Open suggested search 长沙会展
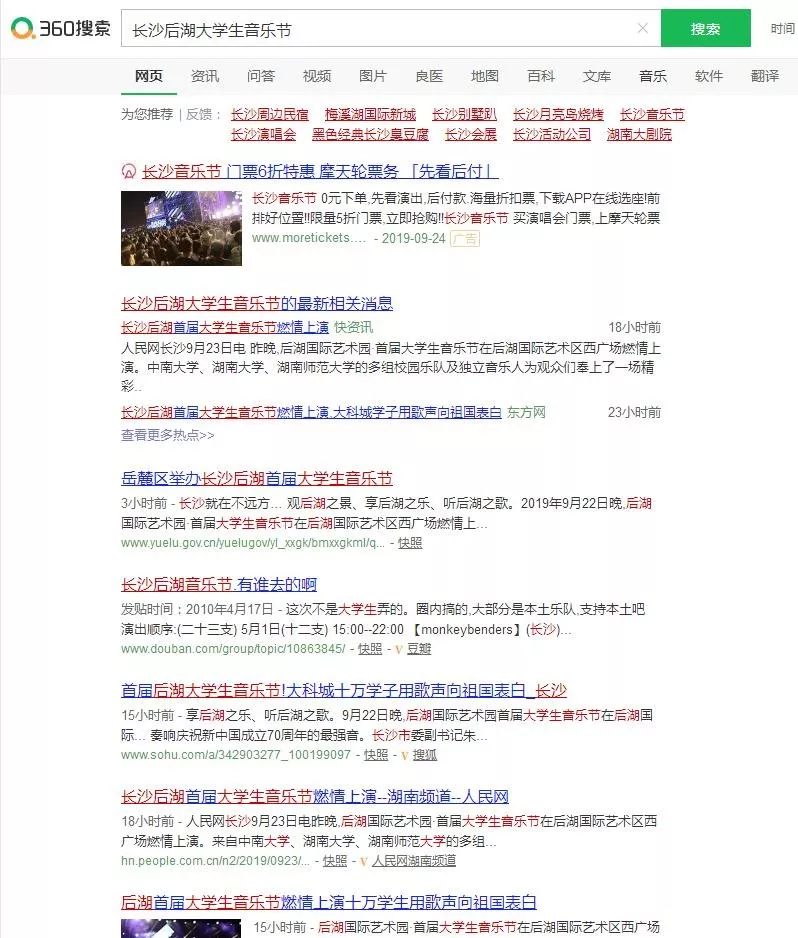Viewport: 798px width, 938px height. 471,134
